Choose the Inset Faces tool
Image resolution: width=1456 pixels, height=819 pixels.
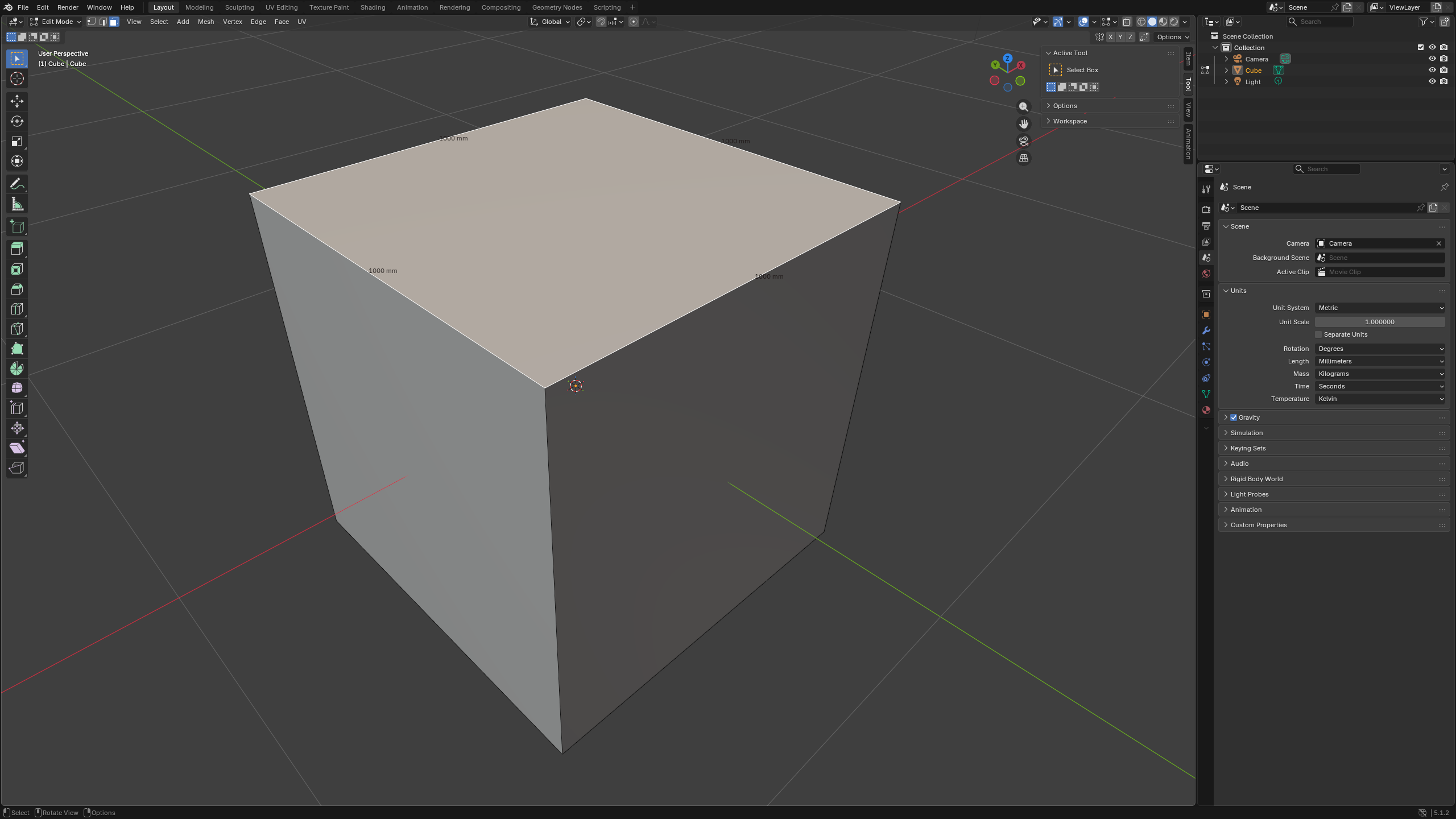[16, 269]
